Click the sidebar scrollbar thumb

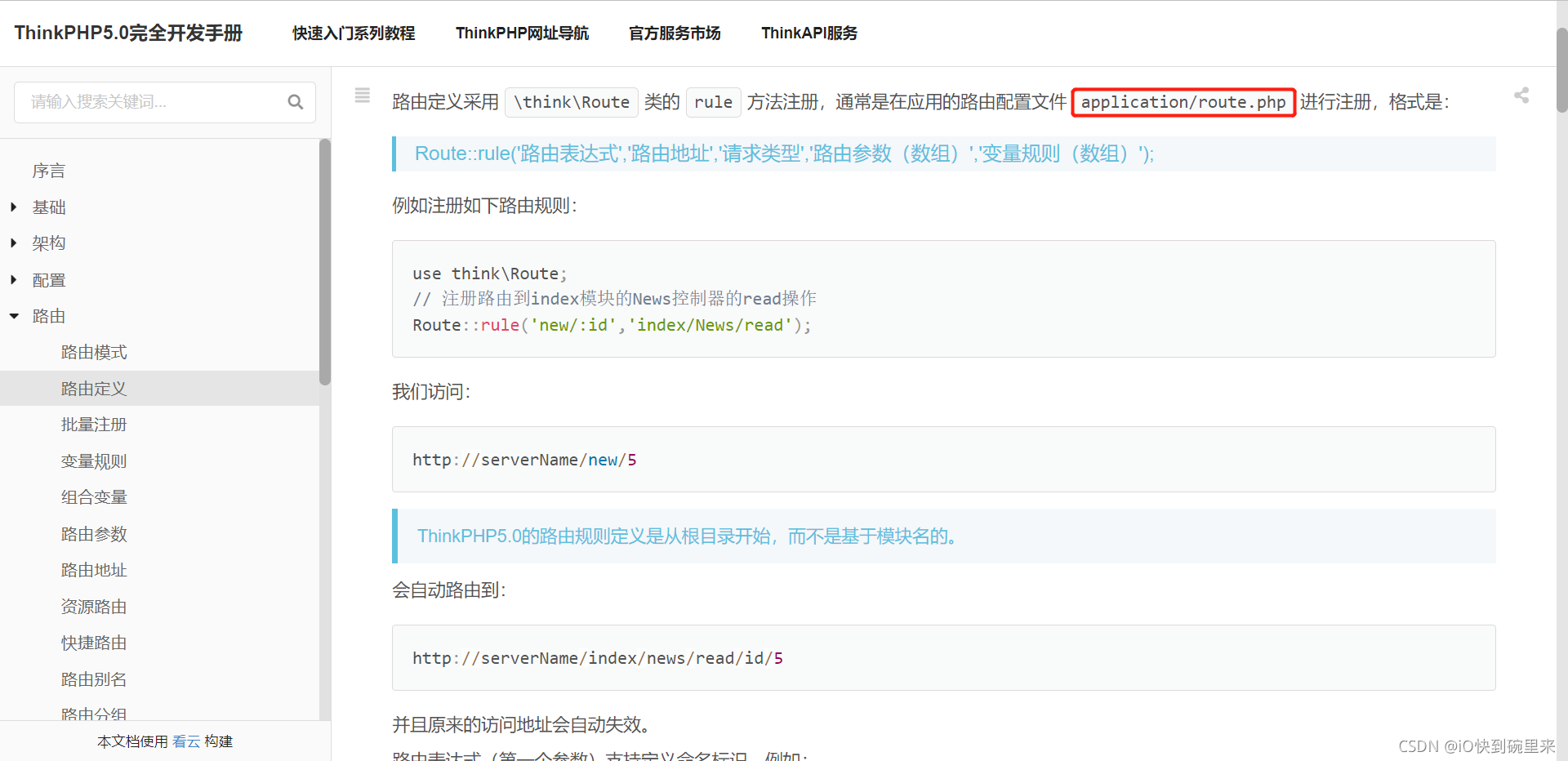(325, 261)
